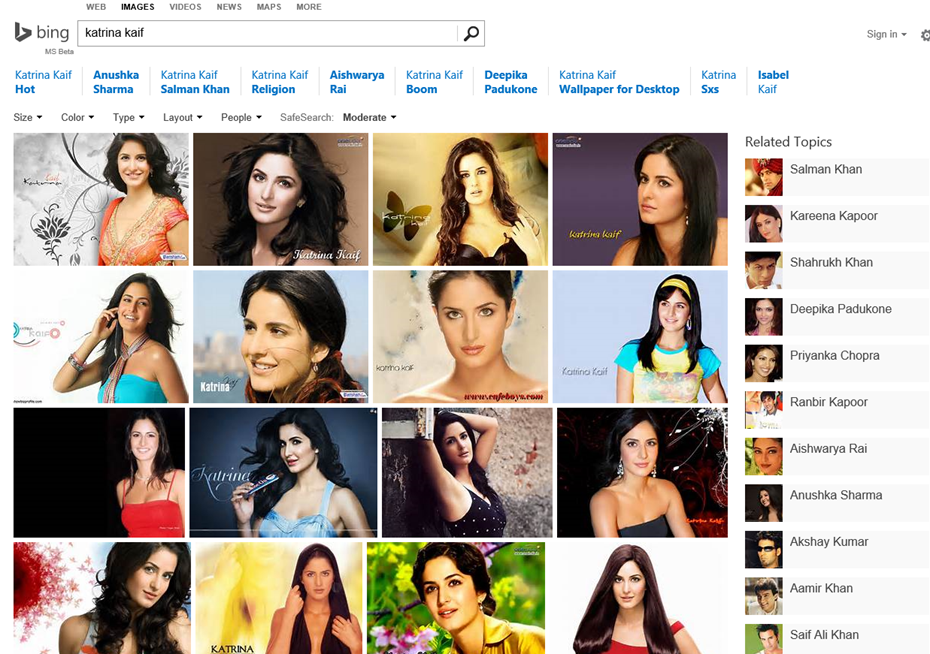Open the Sign in dropdown
The height and width of the screenshot is (654, 930).
pos(886,34)
